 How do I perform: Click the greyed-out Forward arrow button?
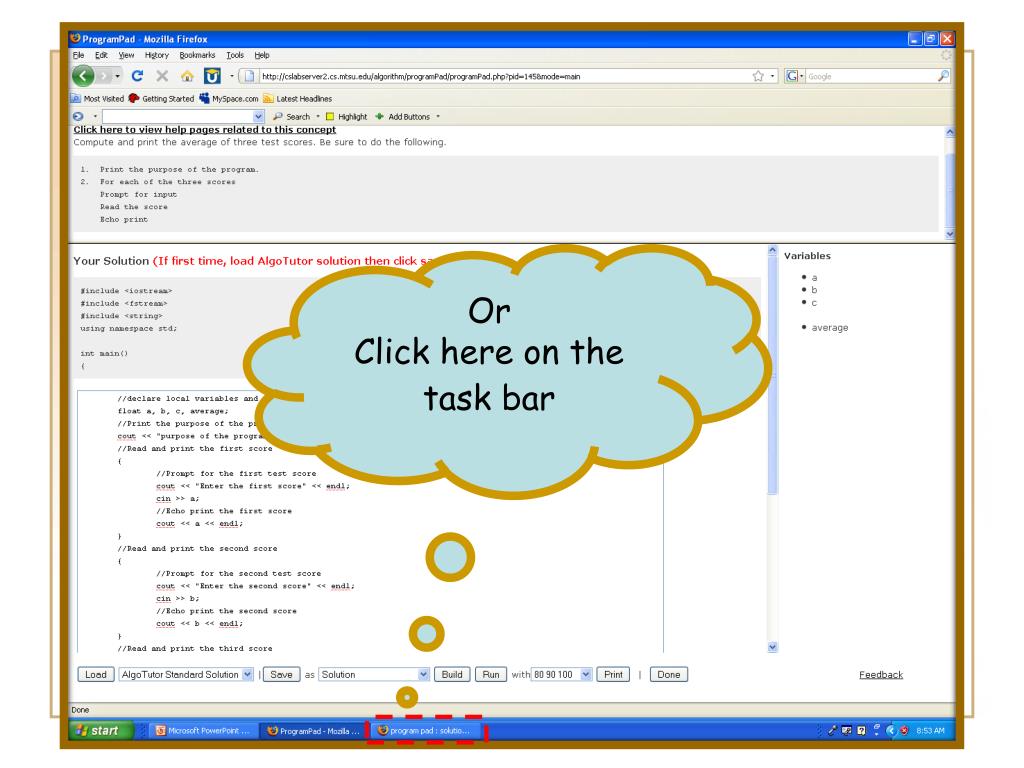click(104, 76)
